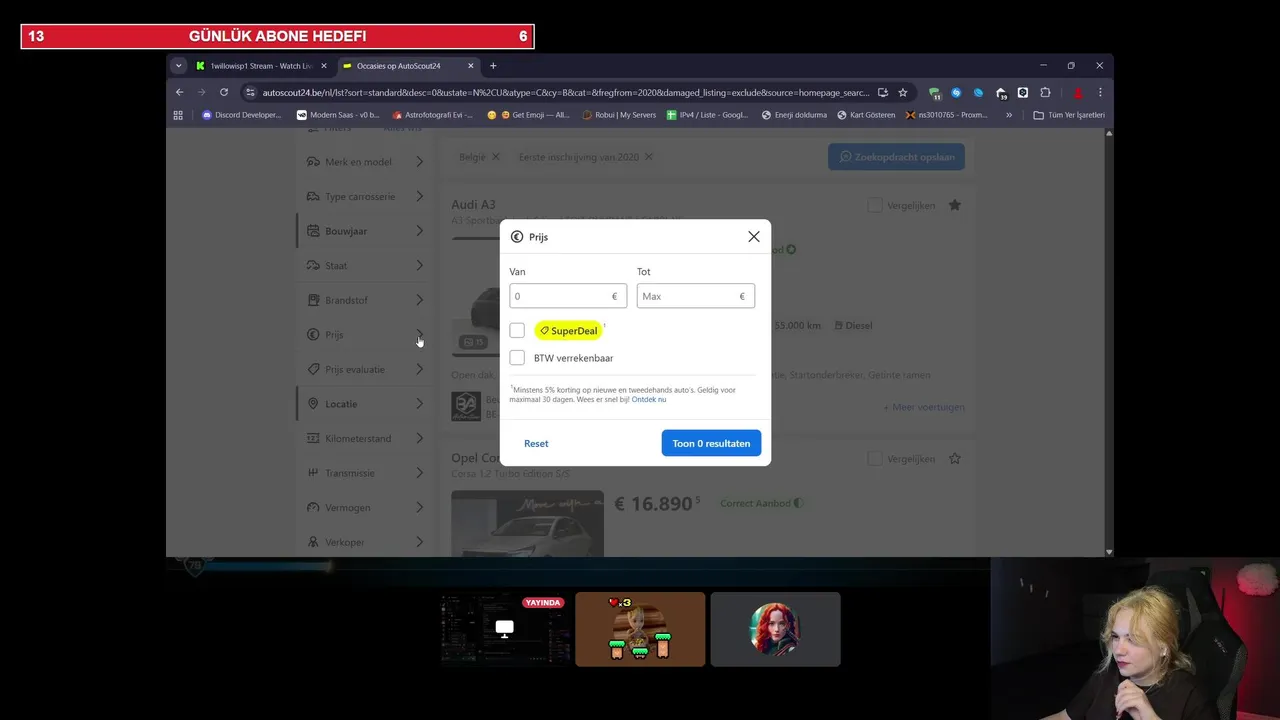Viewport: 1280px width, 720px height.
Task: Expand the Brandstof filter
Action: point(364,300)
